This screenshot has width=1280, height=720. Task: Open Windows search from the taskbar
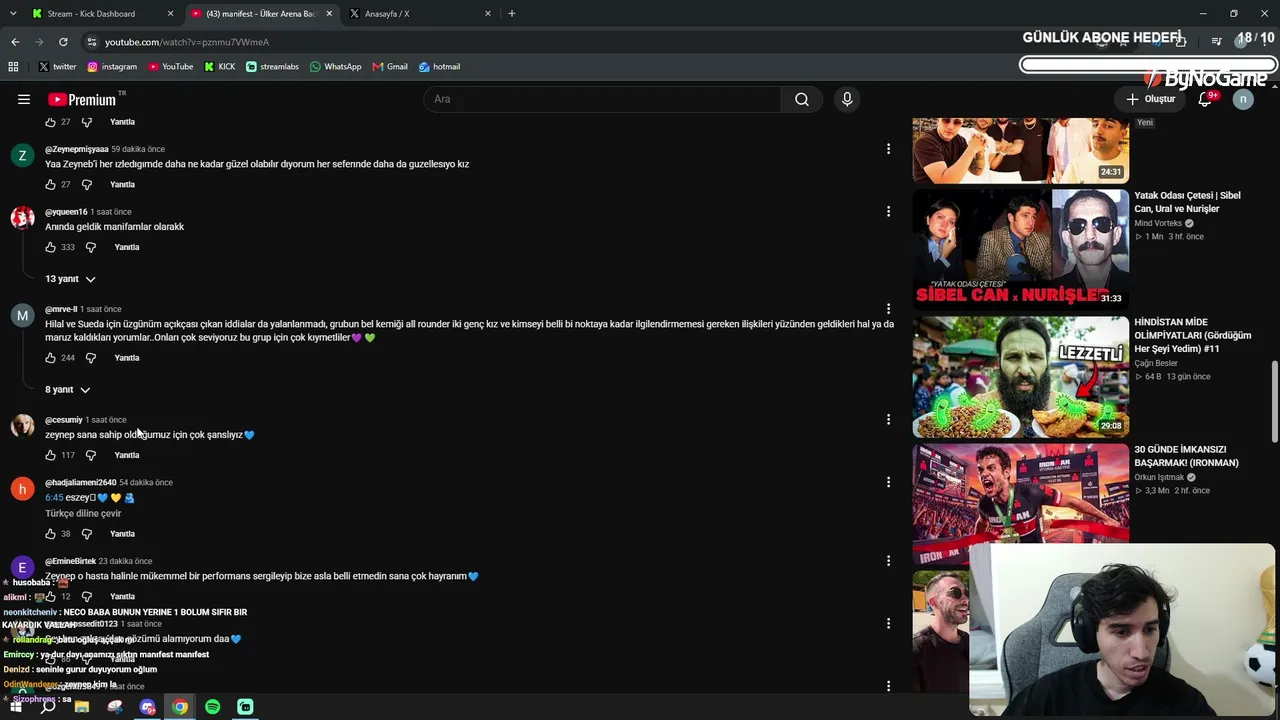tap(48, 707)
